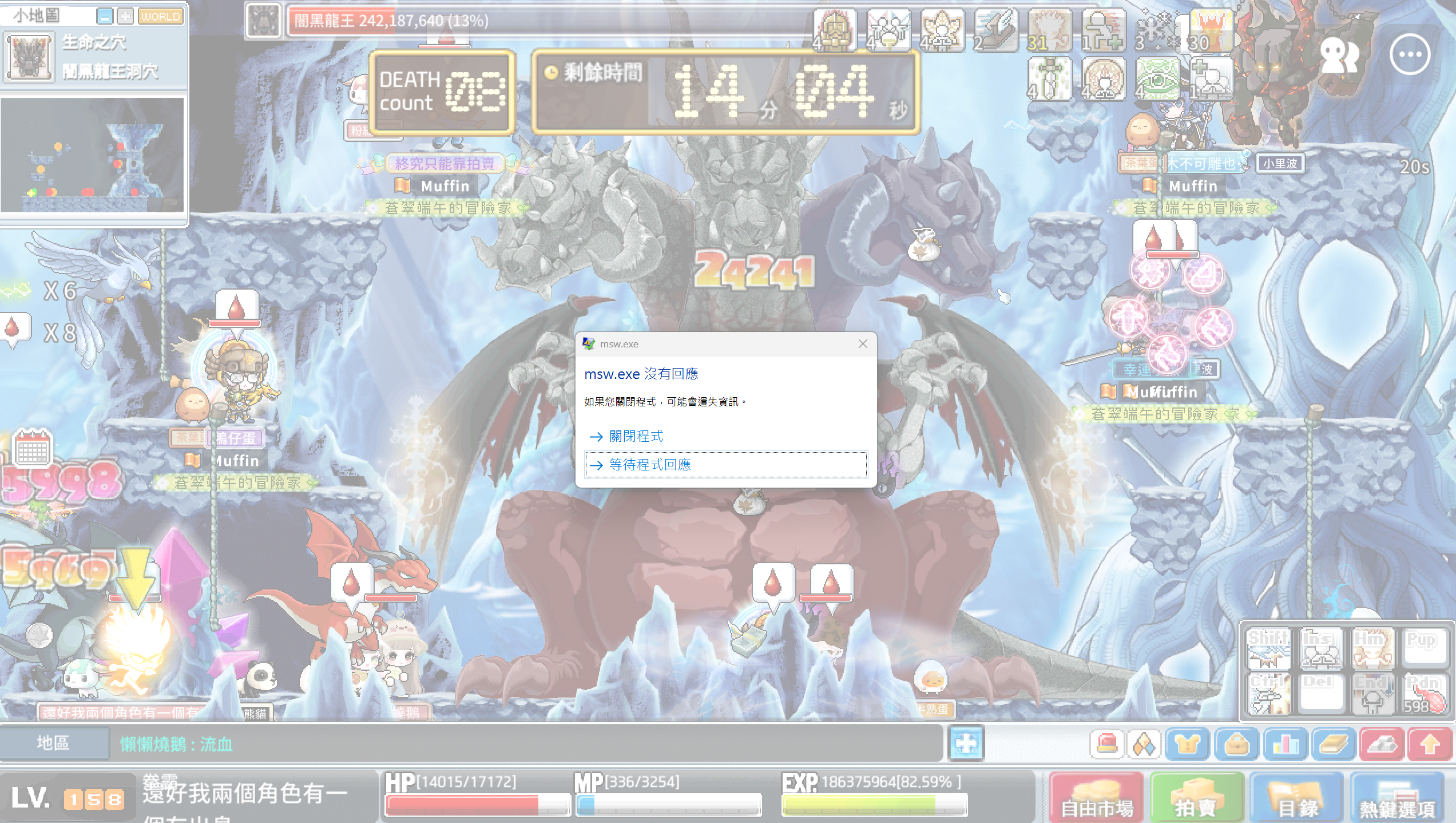Open the friends icon at top right
Viewport: 1456px width, 823px height.
[1339, 54]
